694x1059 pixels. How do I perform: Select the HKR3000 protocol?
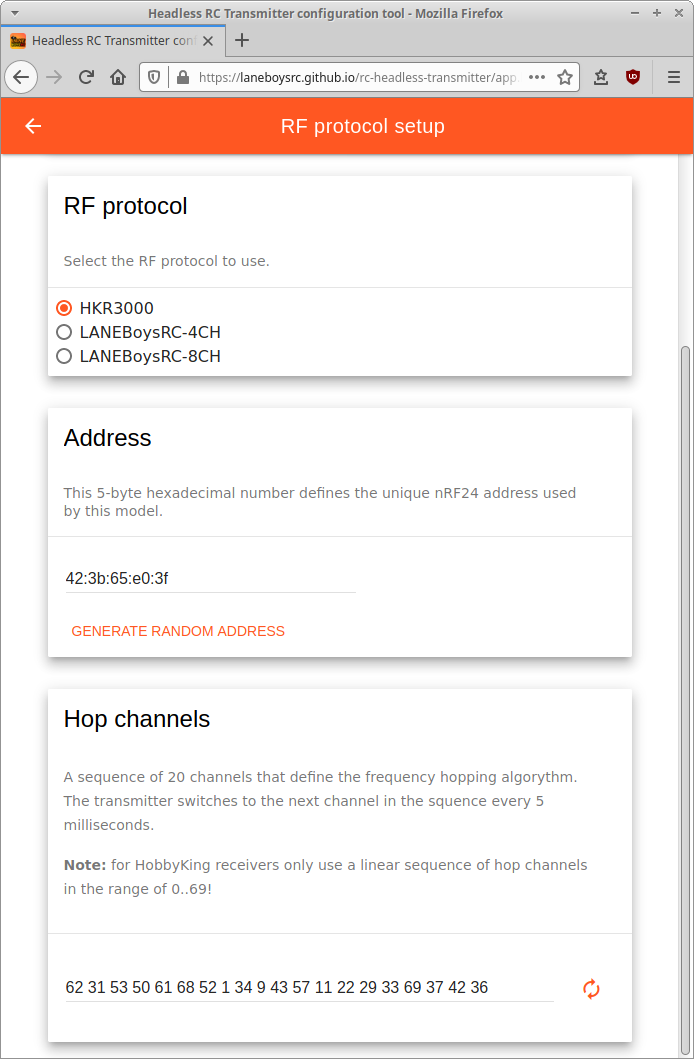coord(64,308)
